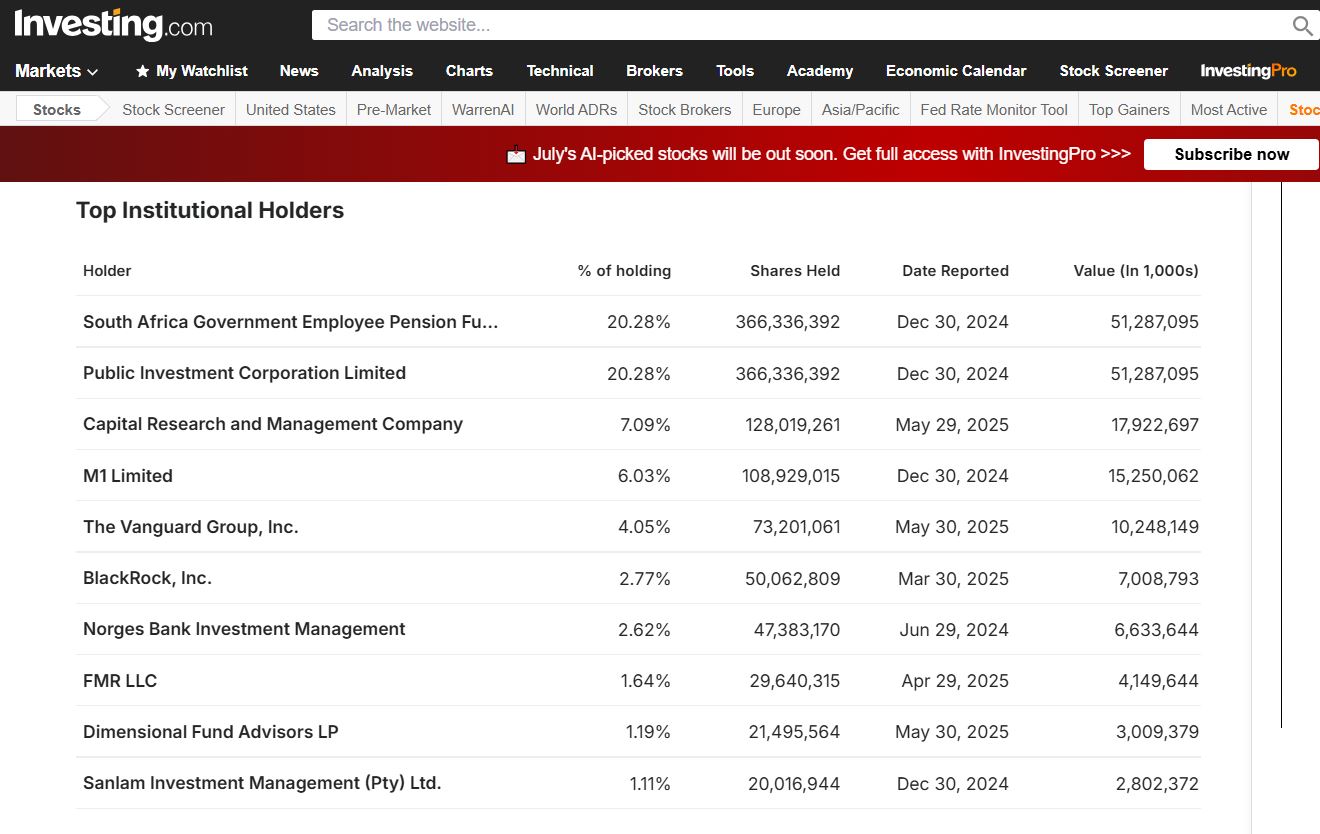Open the Europe sub-tab
The width and height of the screenshot is (1320, 834).
[x=776, y=110]
